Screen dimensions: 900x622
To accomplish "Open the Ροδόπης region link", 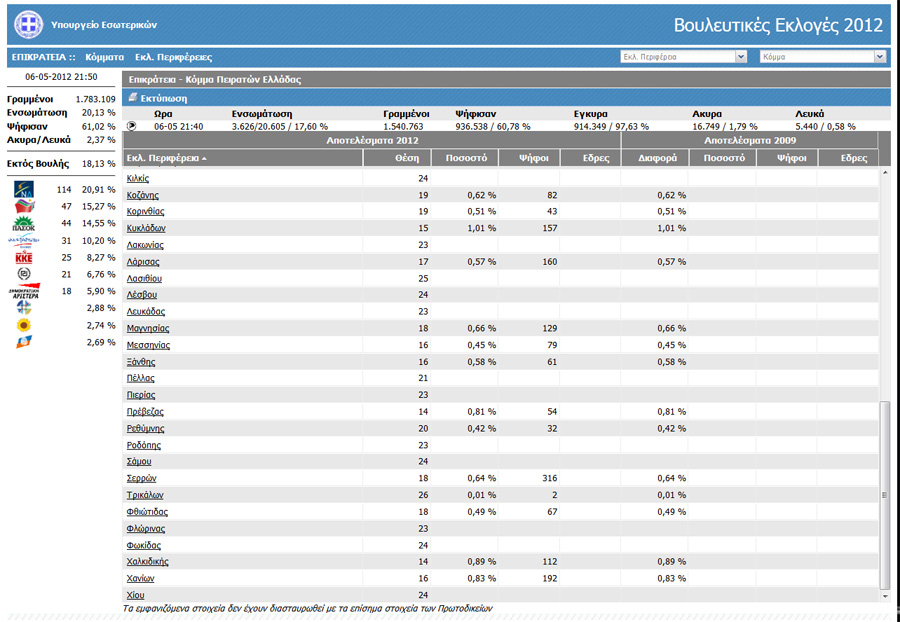I will tap(143, 445).
